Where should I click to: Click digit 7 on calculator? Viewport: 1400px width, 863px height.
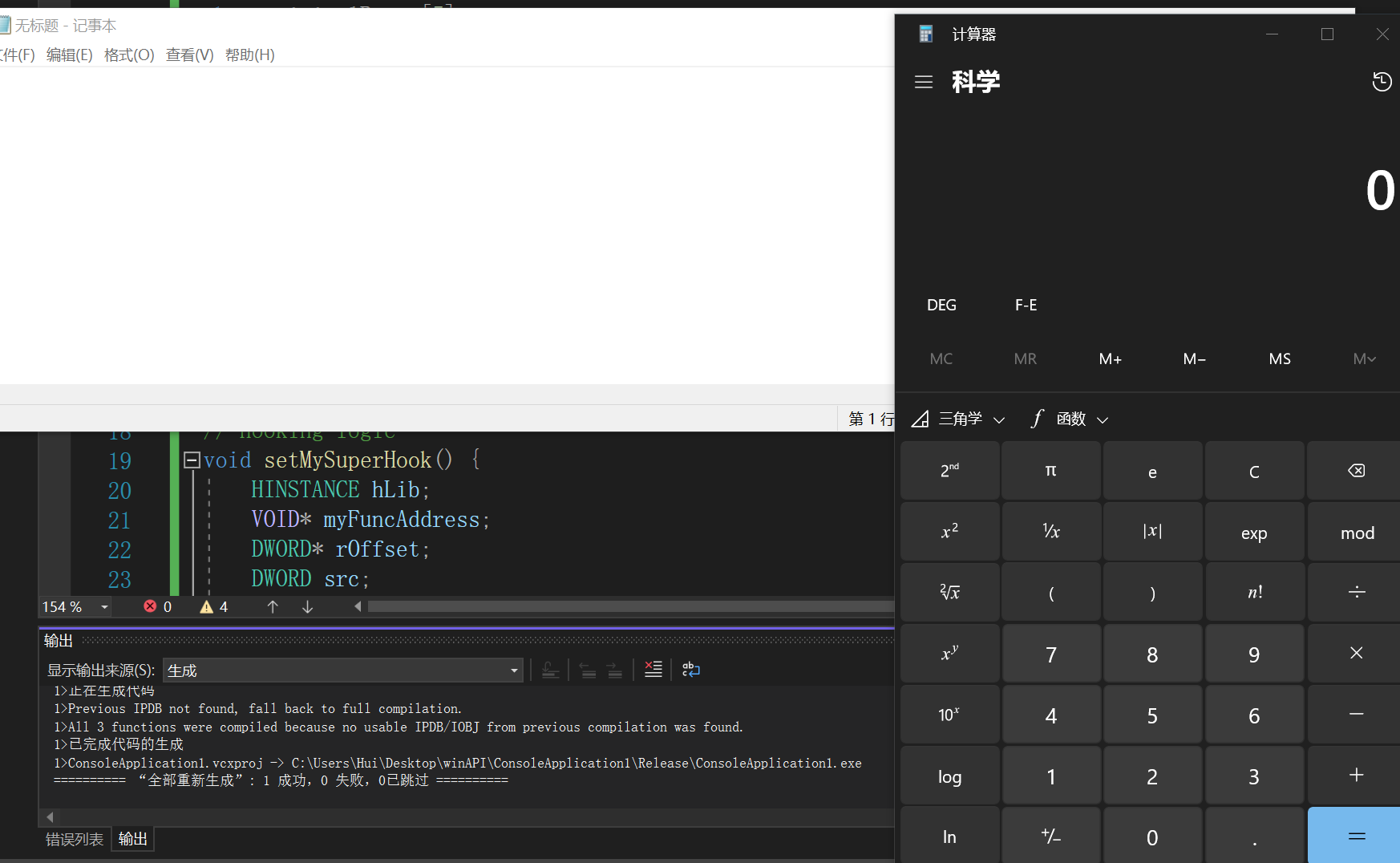[1051, 654]
